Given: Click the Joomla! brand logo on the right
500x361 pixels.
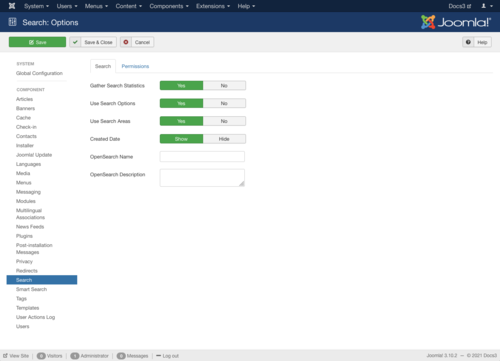Looking at the screenshot, I should pyautogui.click(x=456, y=22).
